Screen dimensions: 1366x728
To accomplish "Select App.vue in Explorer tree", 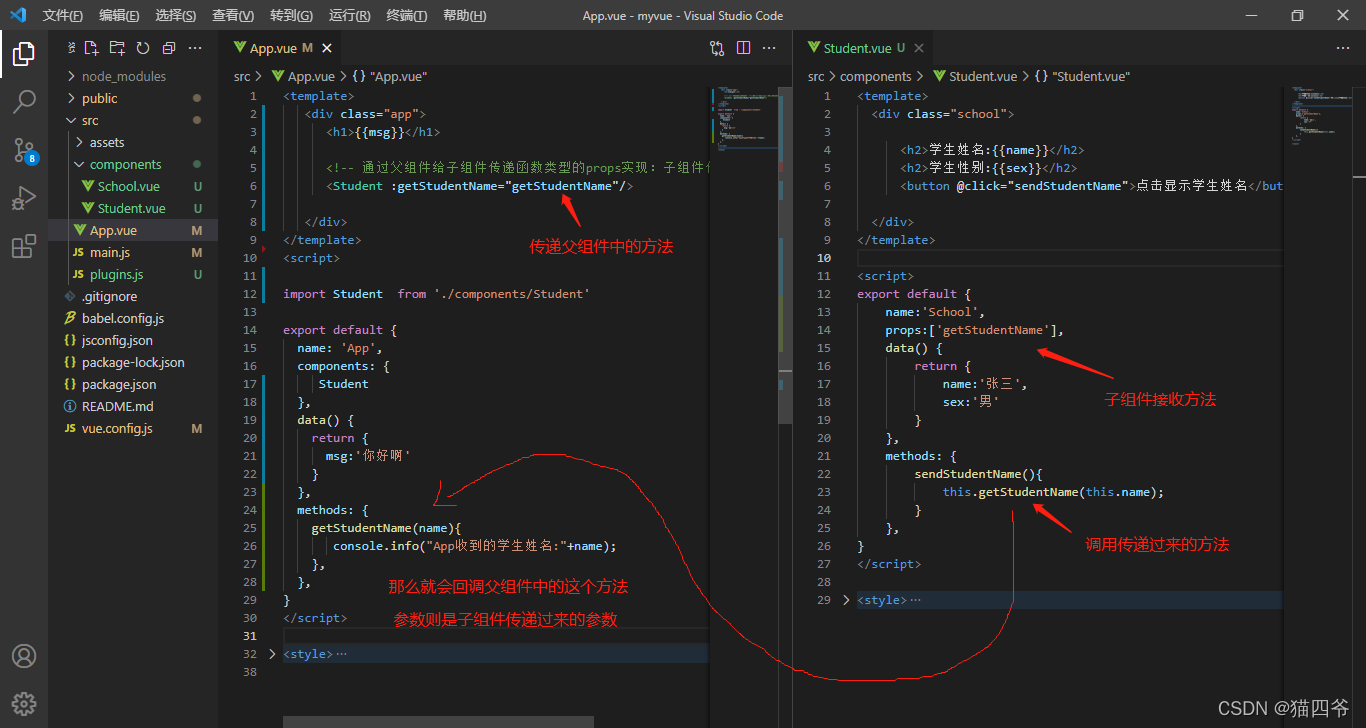I will pyautogui.click(x=133, y=230).
